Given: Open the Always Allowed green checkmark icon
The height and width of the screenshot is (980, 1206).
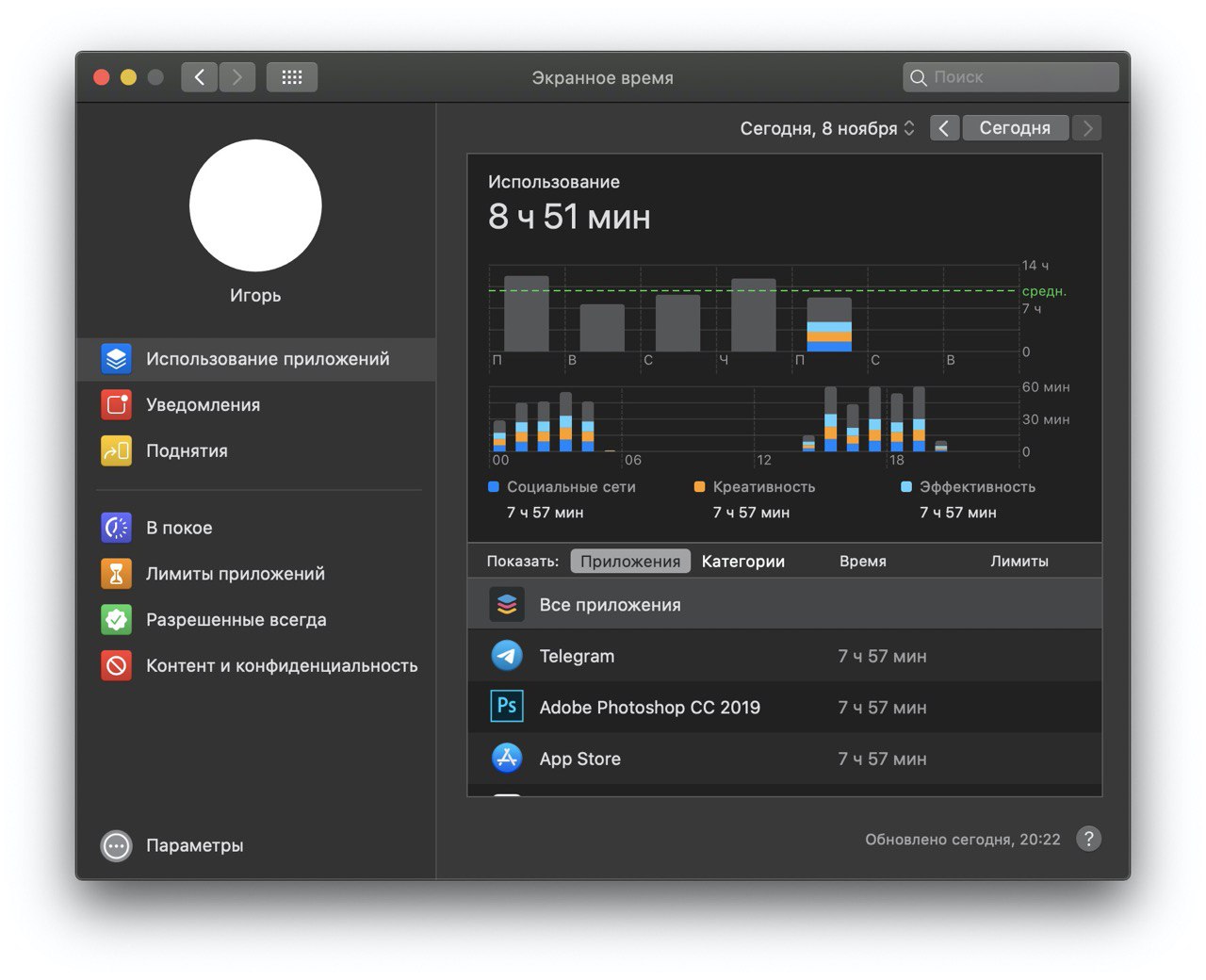Looking at the screenshot, I should (x=117, y=620).
